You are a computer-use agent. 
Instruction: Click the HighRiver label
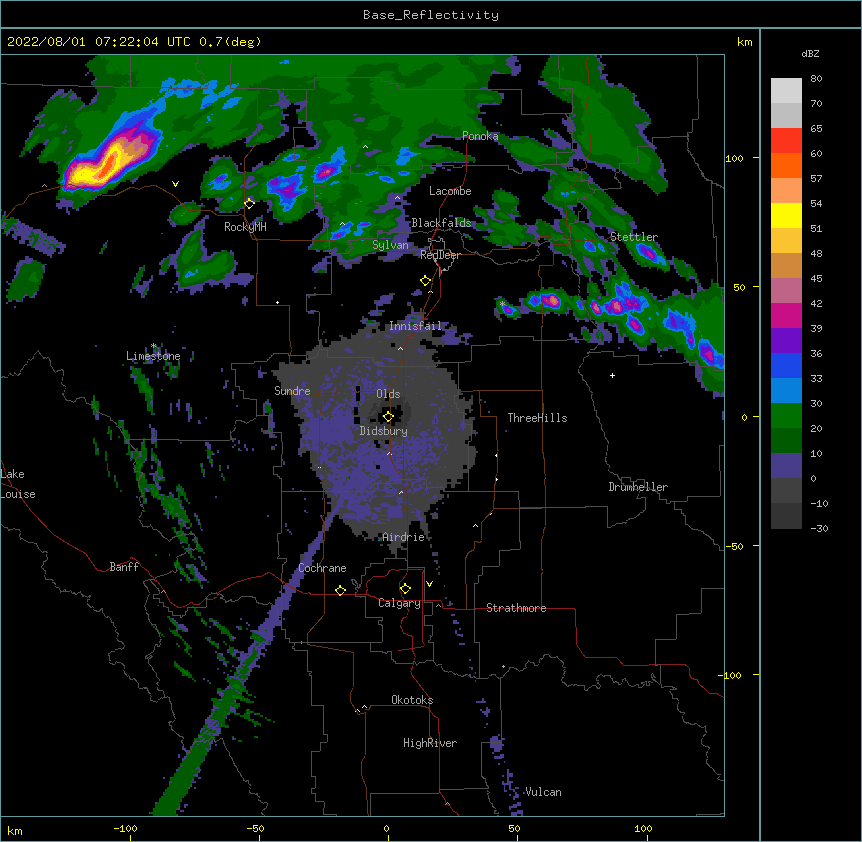[x=430, y=743]
